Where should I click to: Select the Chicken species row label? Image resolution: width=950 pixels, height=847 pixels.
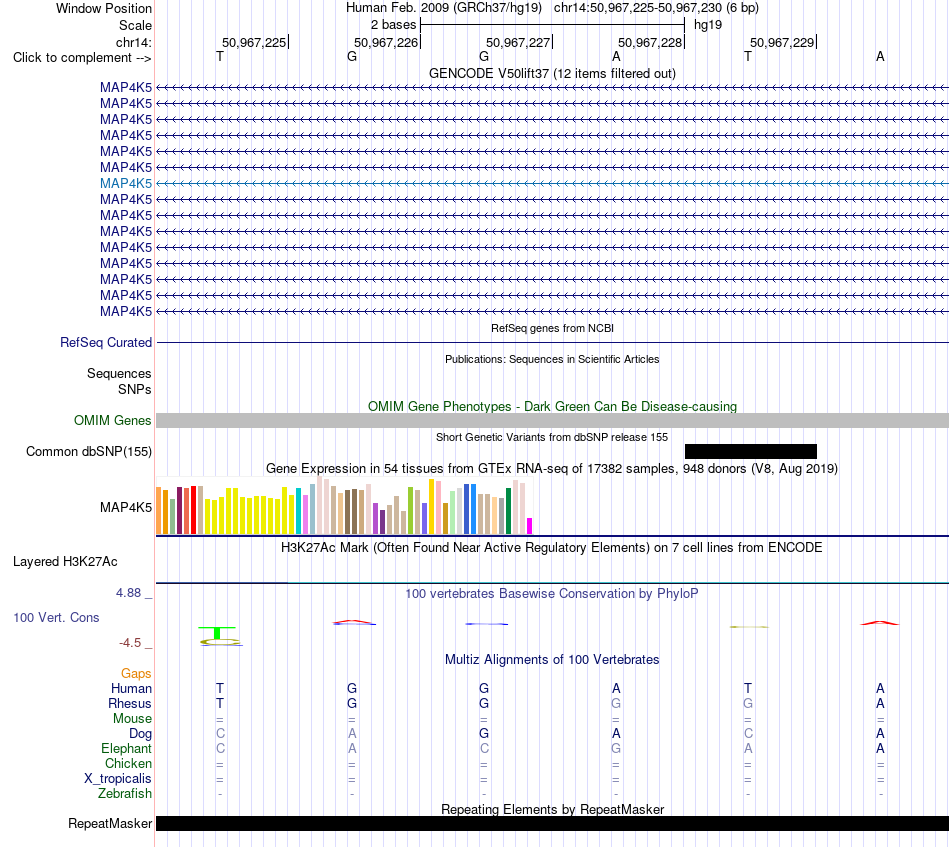128,763
